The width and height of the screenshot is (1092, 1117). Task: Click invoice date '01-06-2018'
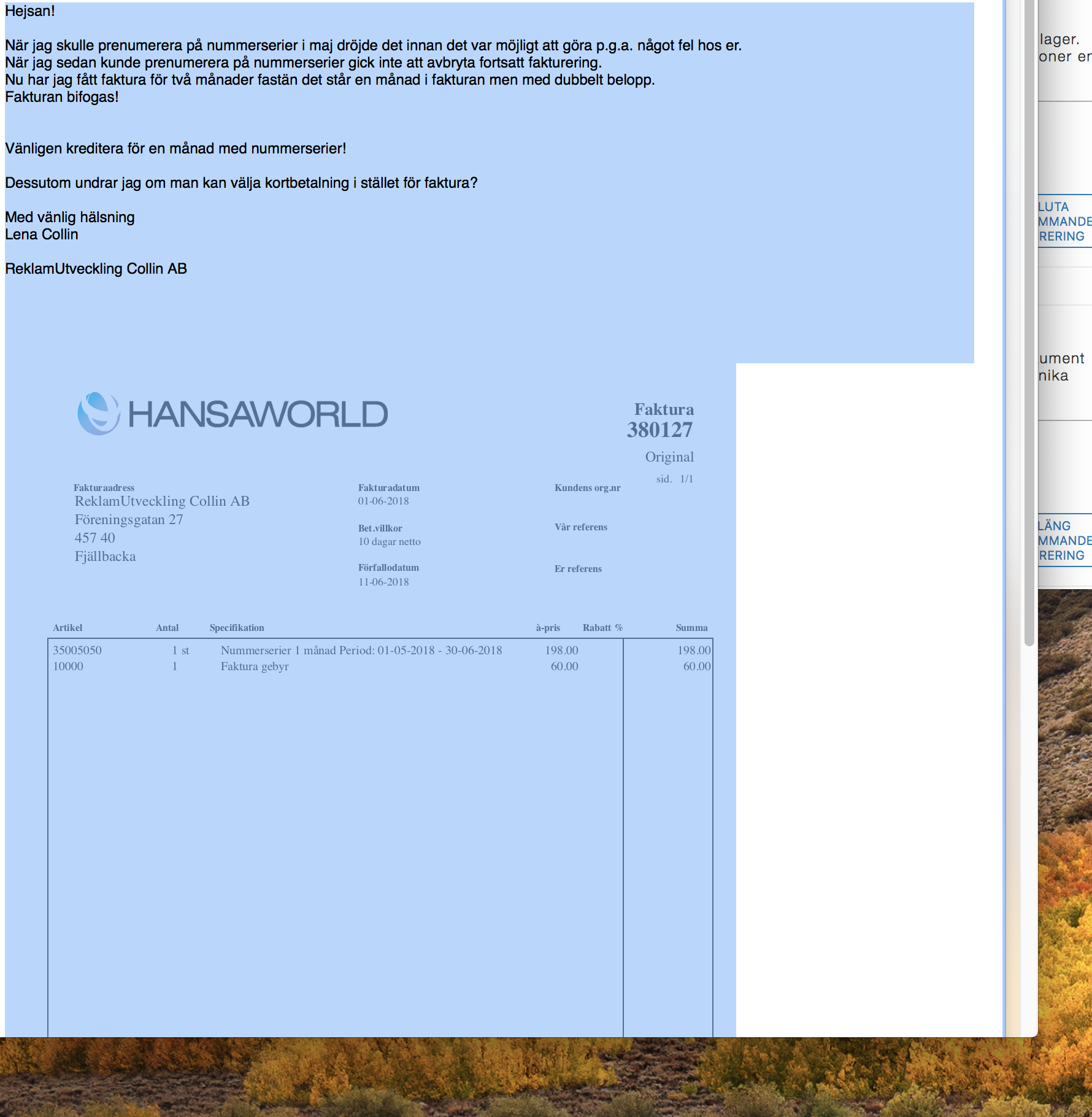[x=383, y=501]
